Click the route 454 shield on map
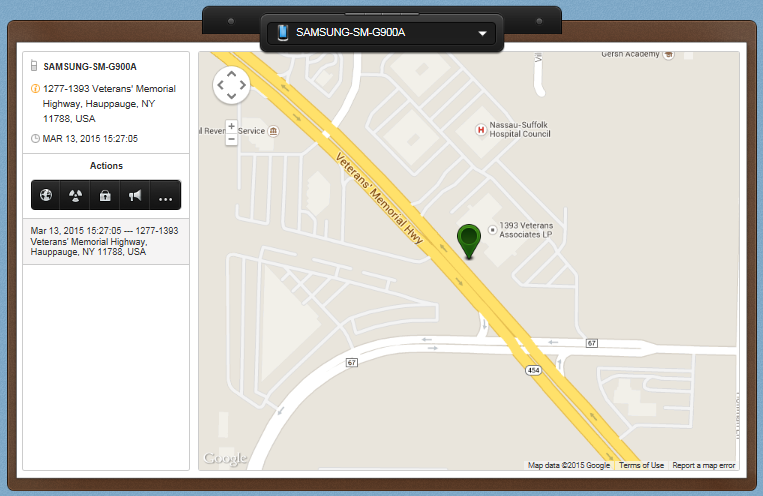Screen dimensions: 763x496 coord(533,370)
